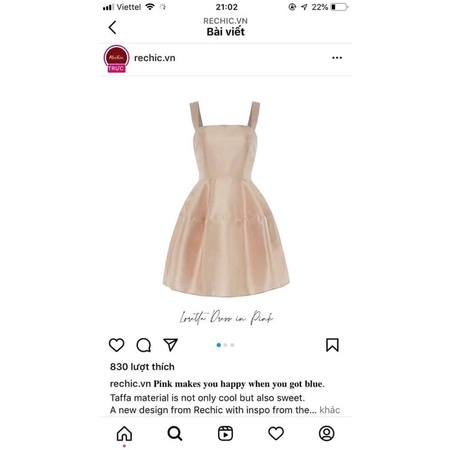Open Search tab with magnifier icon
The height and width of the screenshot is (450, 450).
pyautogui.click(x=175, y=434)
